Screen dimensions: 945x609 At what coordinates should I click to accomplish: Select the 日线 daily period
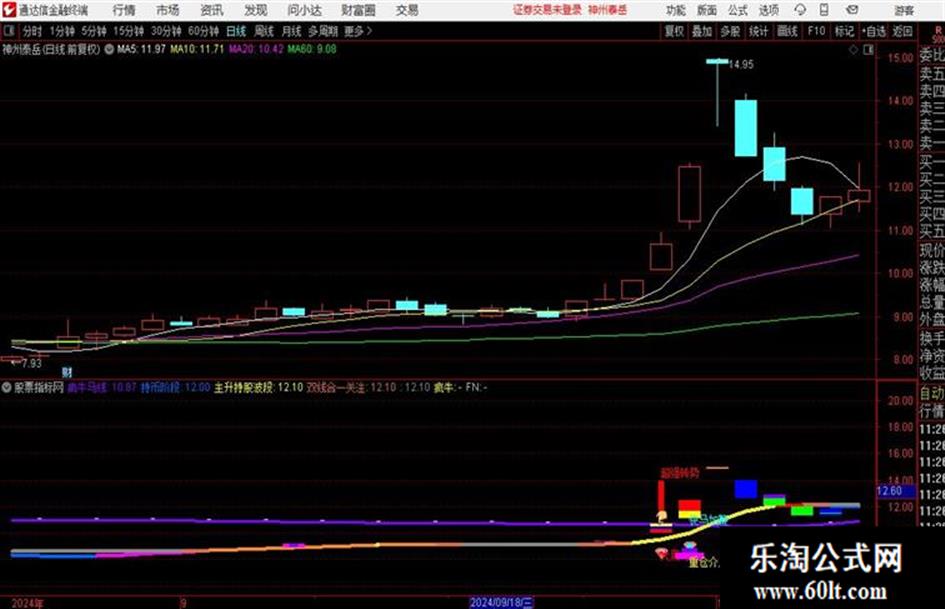point(236,31)
